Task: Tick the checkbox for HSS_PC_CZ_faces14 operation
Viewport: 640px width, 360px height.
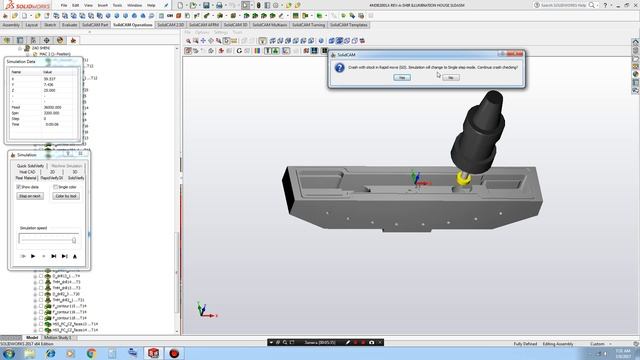Action: [x=41, y=330]
